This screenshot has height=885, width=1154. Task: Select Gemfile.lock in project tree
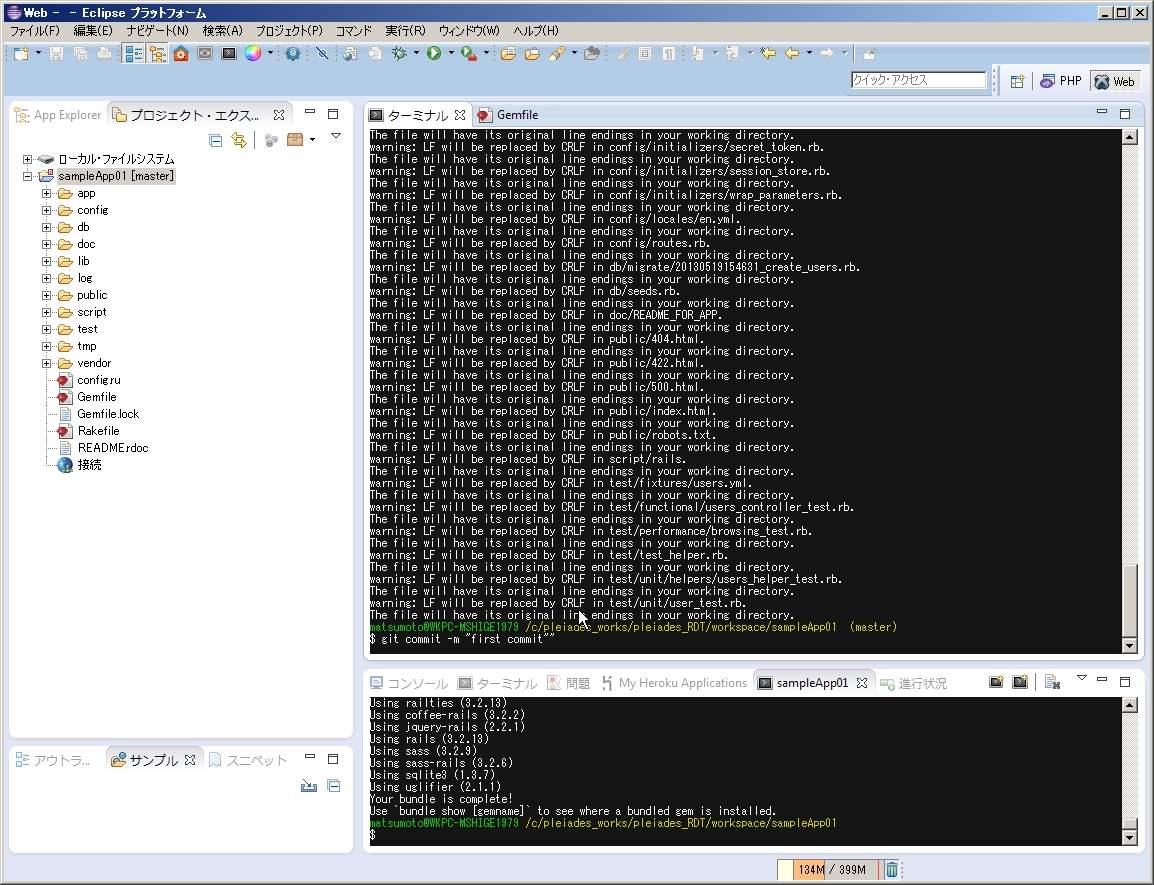pyautogui.click(x=108, y=414)
